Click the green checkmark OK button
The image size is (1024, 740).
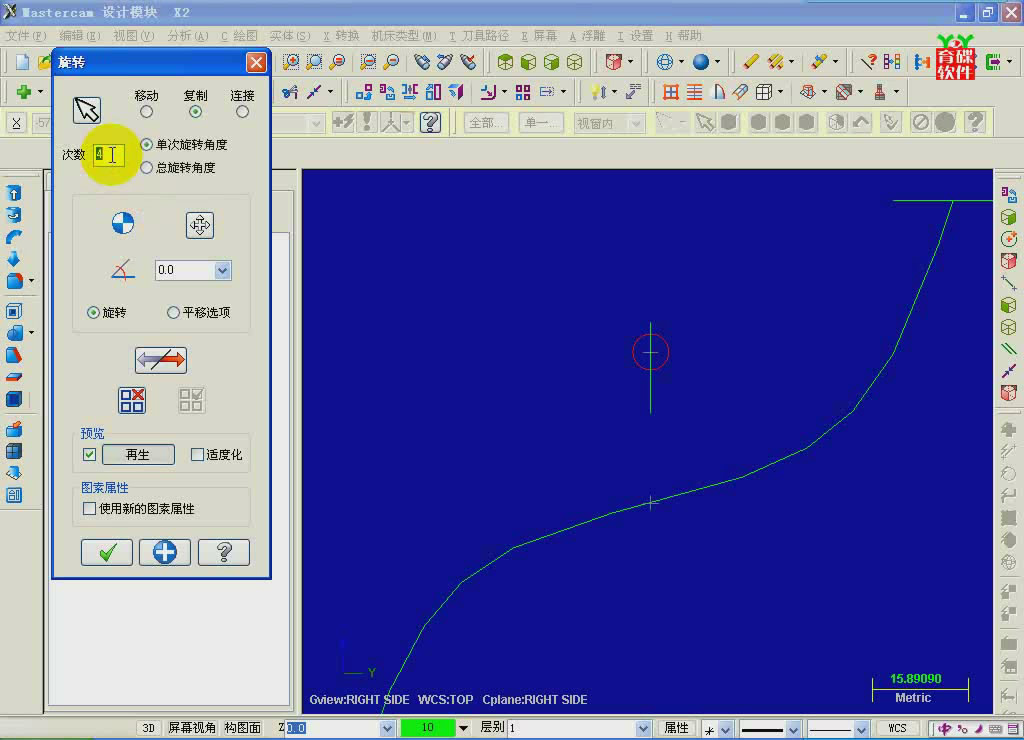(x=107, y=553)
